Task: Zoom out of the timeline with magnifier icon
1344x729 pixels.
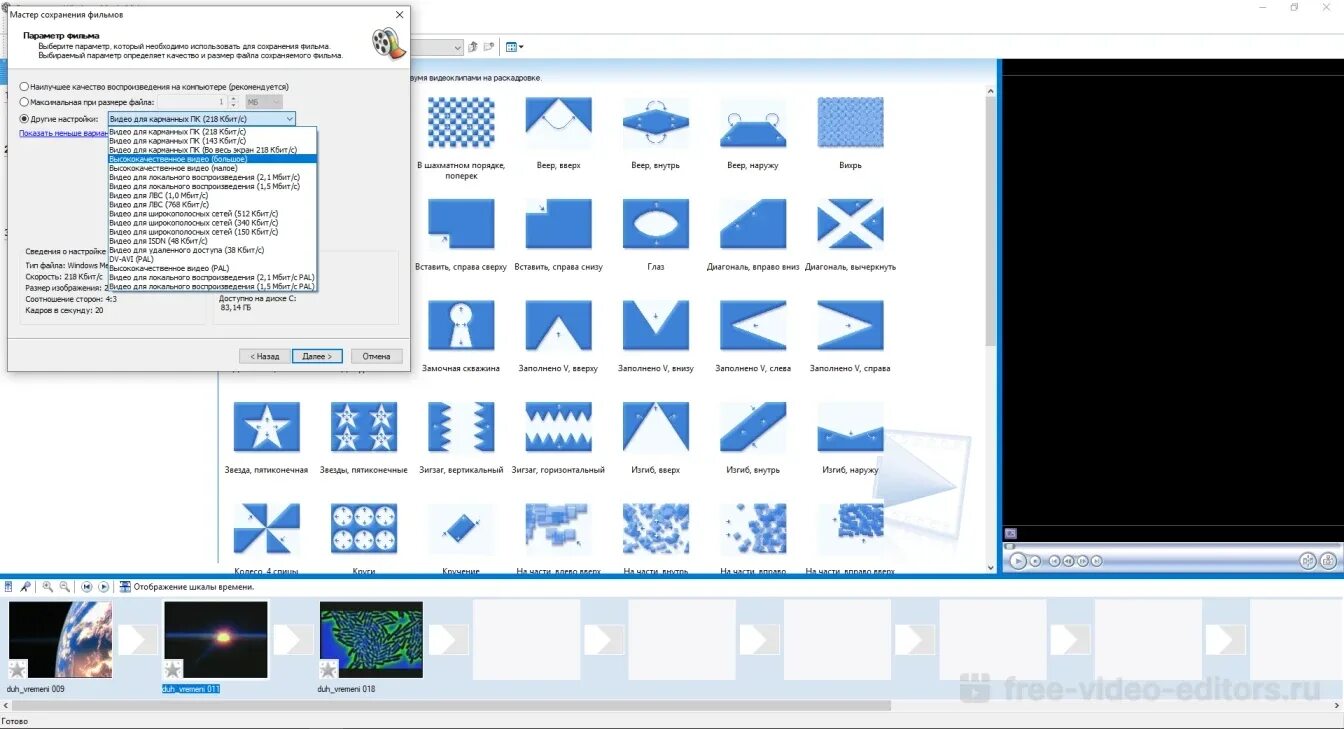Action: pos(64,587)
